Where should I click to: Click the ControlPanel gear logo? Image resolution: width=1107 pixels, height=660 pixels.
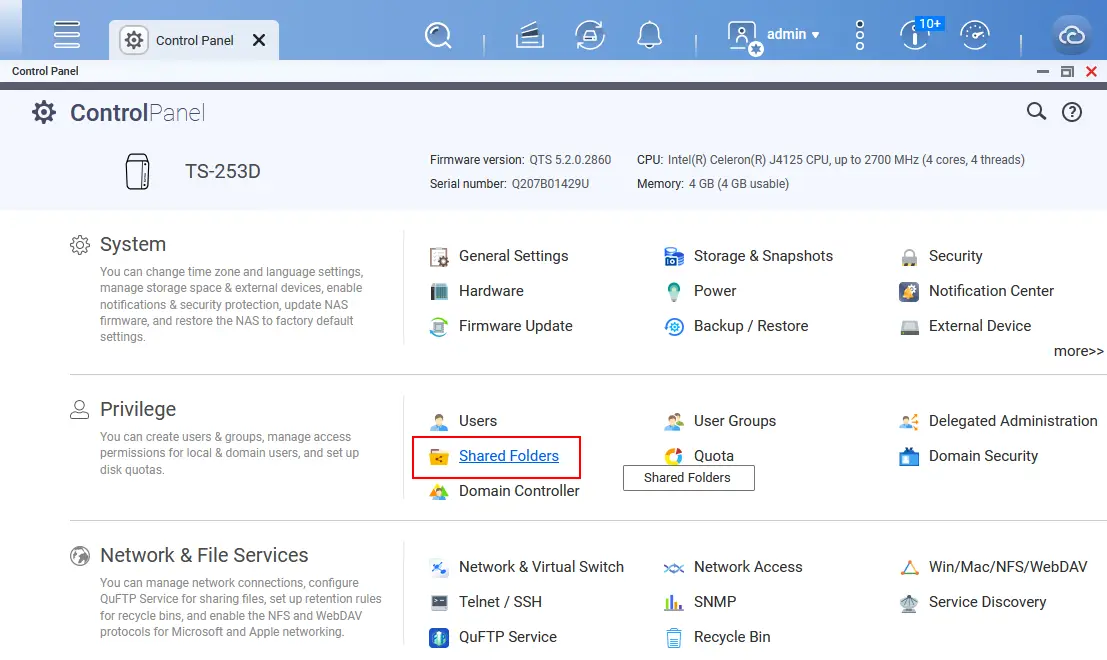[x=44, y=112]
